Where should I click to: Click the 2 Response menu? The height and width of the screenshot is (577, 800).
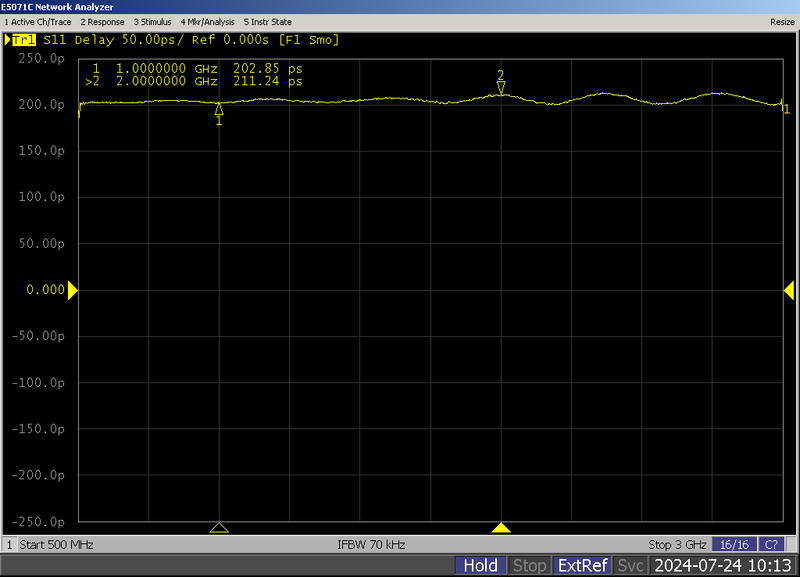point(101,21)
